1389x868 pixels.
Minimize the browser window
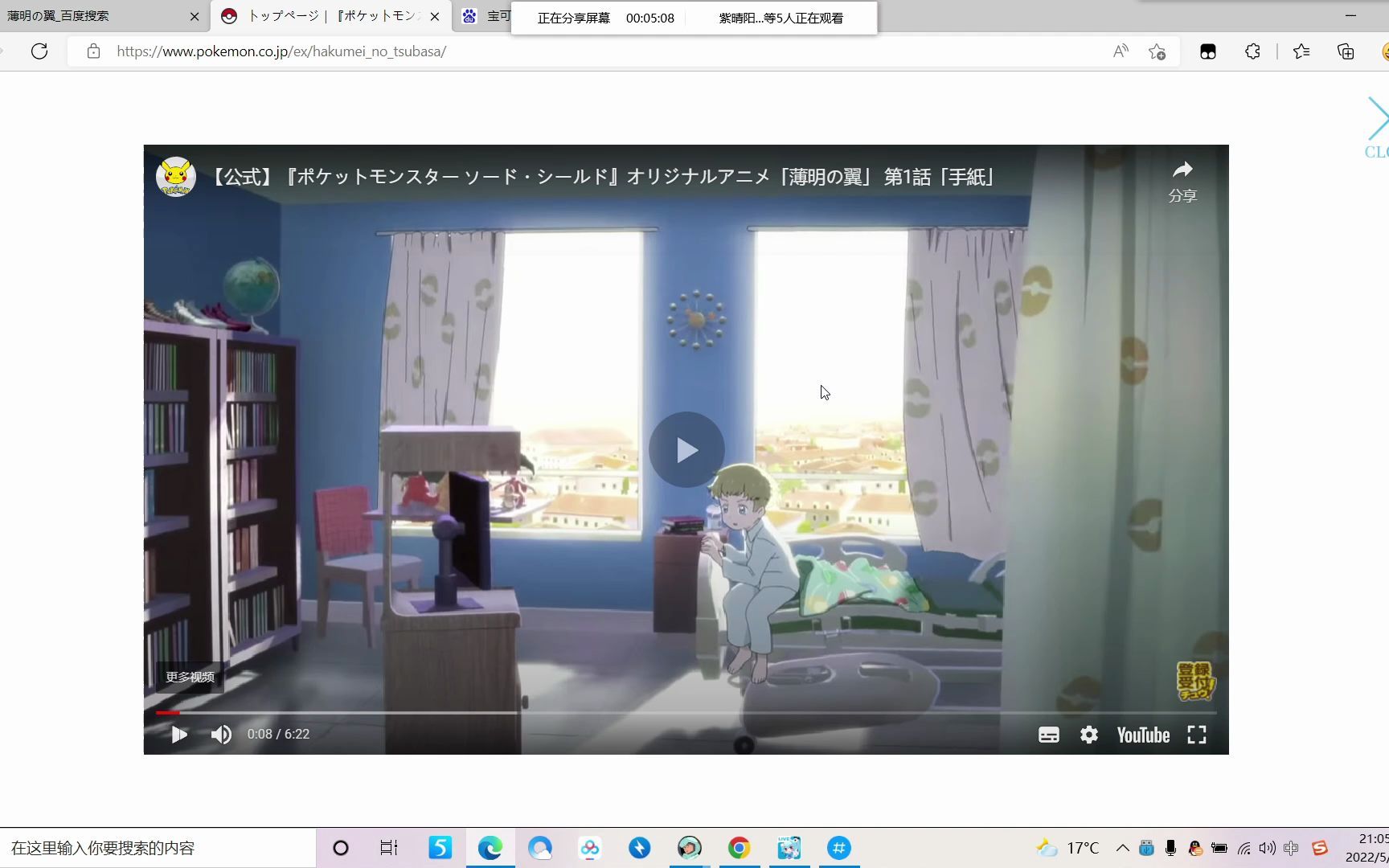pos(1350,15)
